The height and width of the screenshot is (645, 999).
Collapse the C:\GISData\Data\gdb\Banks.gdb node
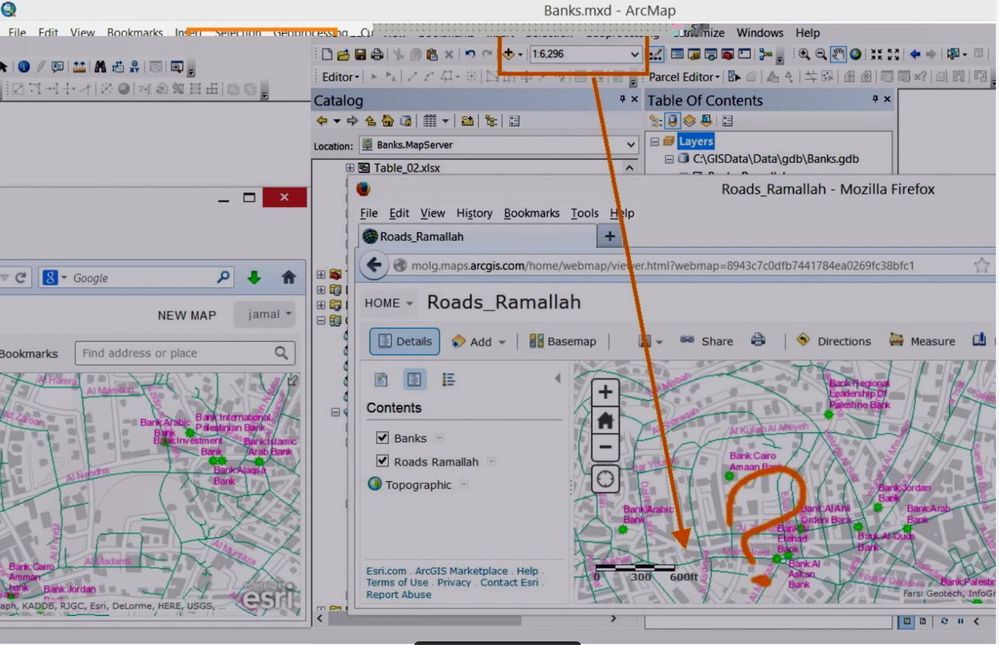pyautogui.click(x=668, y=159)
